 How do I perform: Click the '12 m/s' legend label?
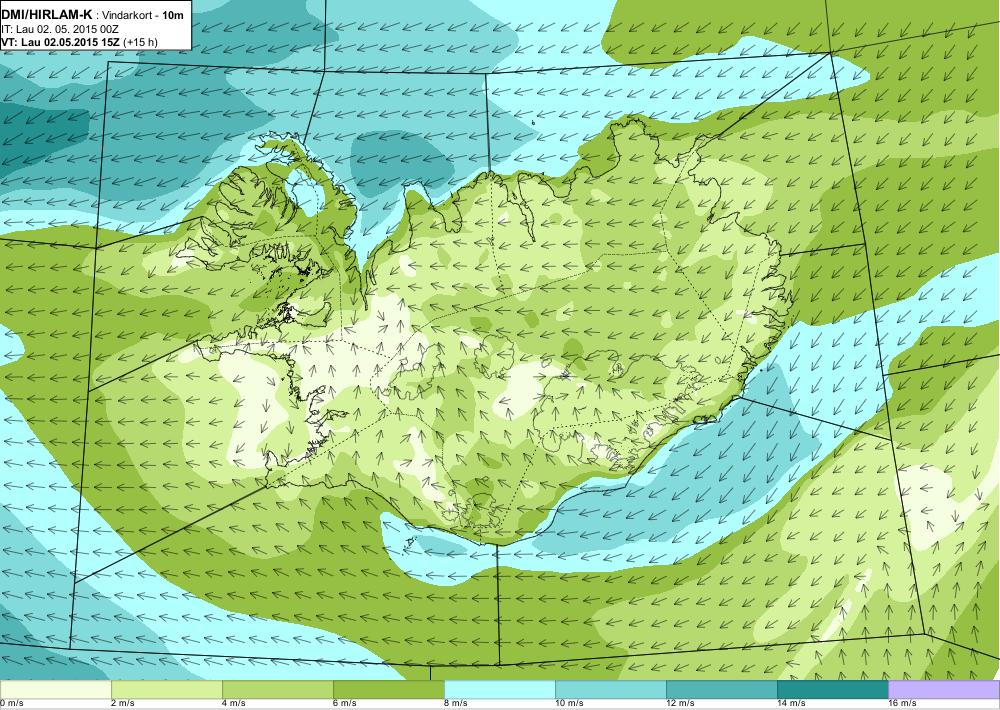pyautogui.click(x=680, y=704)
